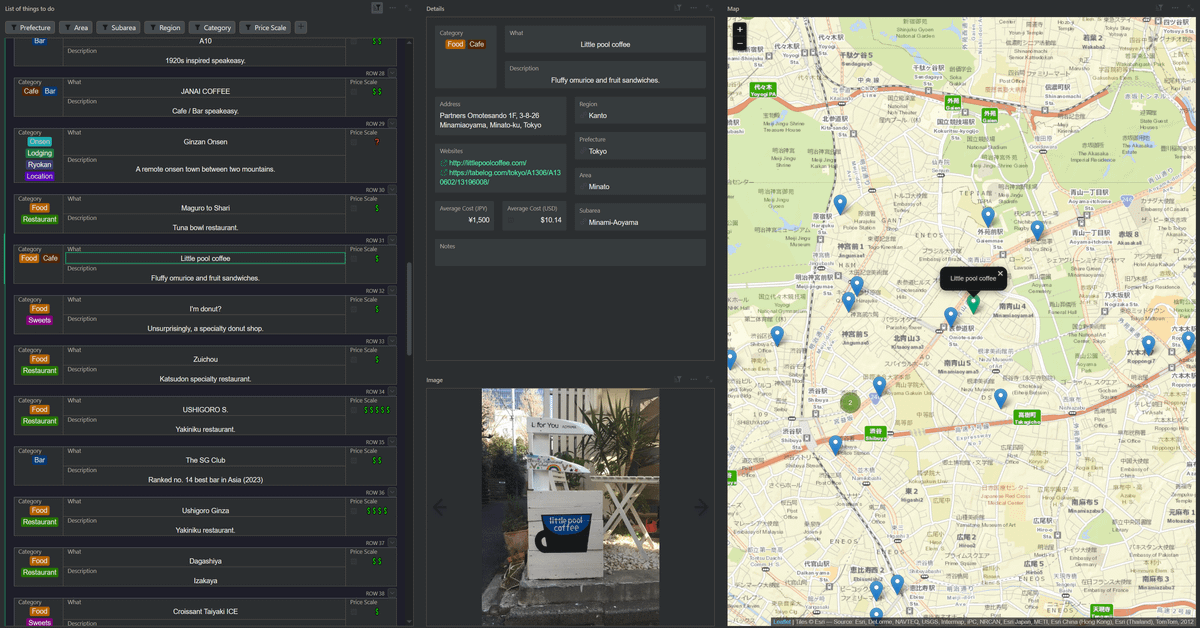Show next image with right arrow
The width and height of the screenshot is (1200, 628).
[x=700, y=507]
